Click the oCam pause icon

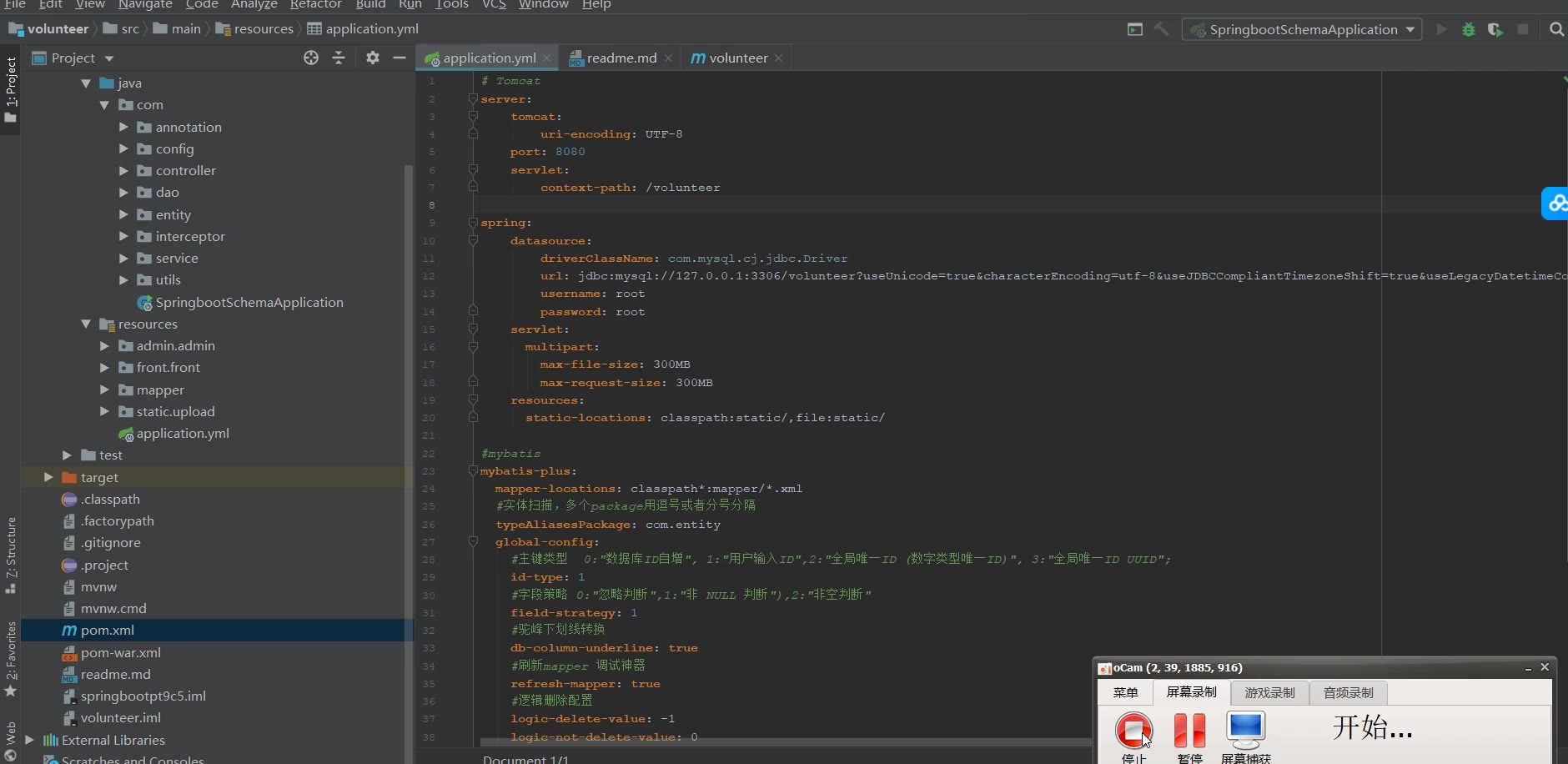pos(1189,731)
